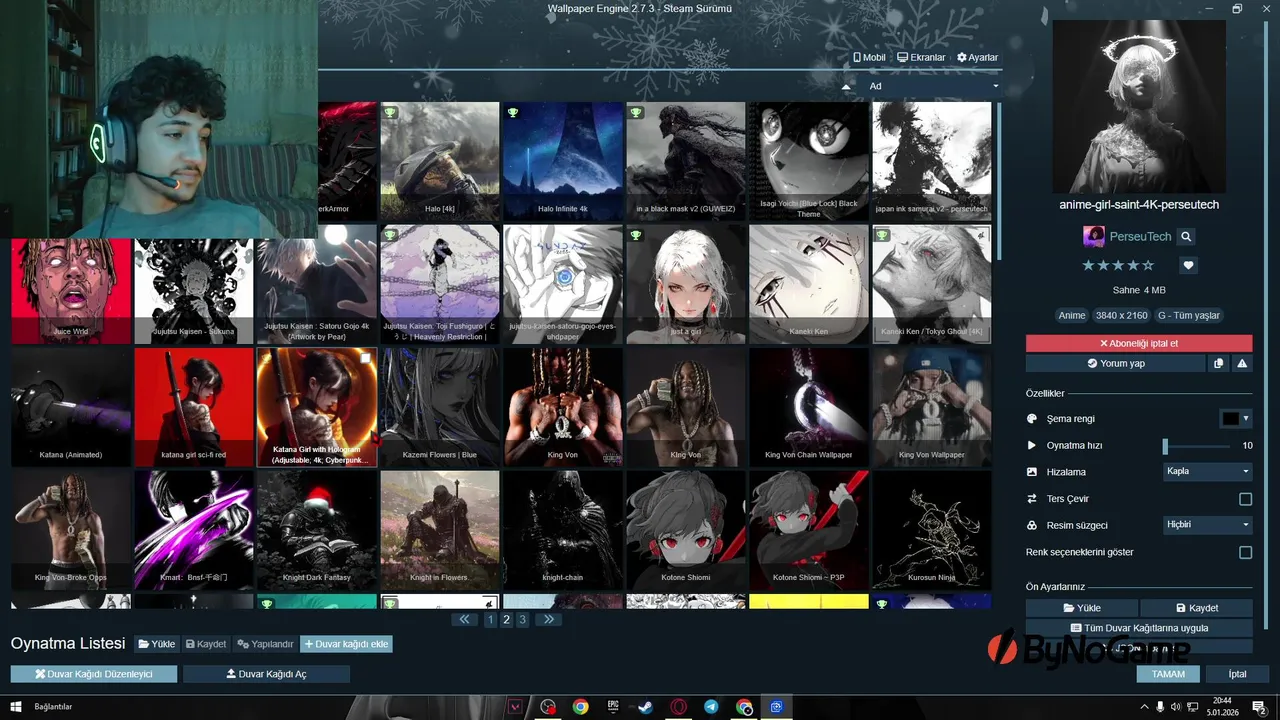Launch Epic Games from the taskbar
The width and height of the screenshot is (1280, 720).
click(613, 707)
